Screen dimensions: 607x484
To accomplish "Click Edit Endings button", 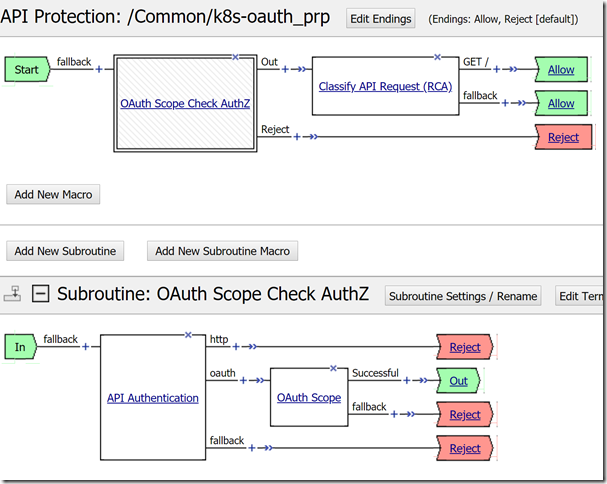I will coord(380,18).
